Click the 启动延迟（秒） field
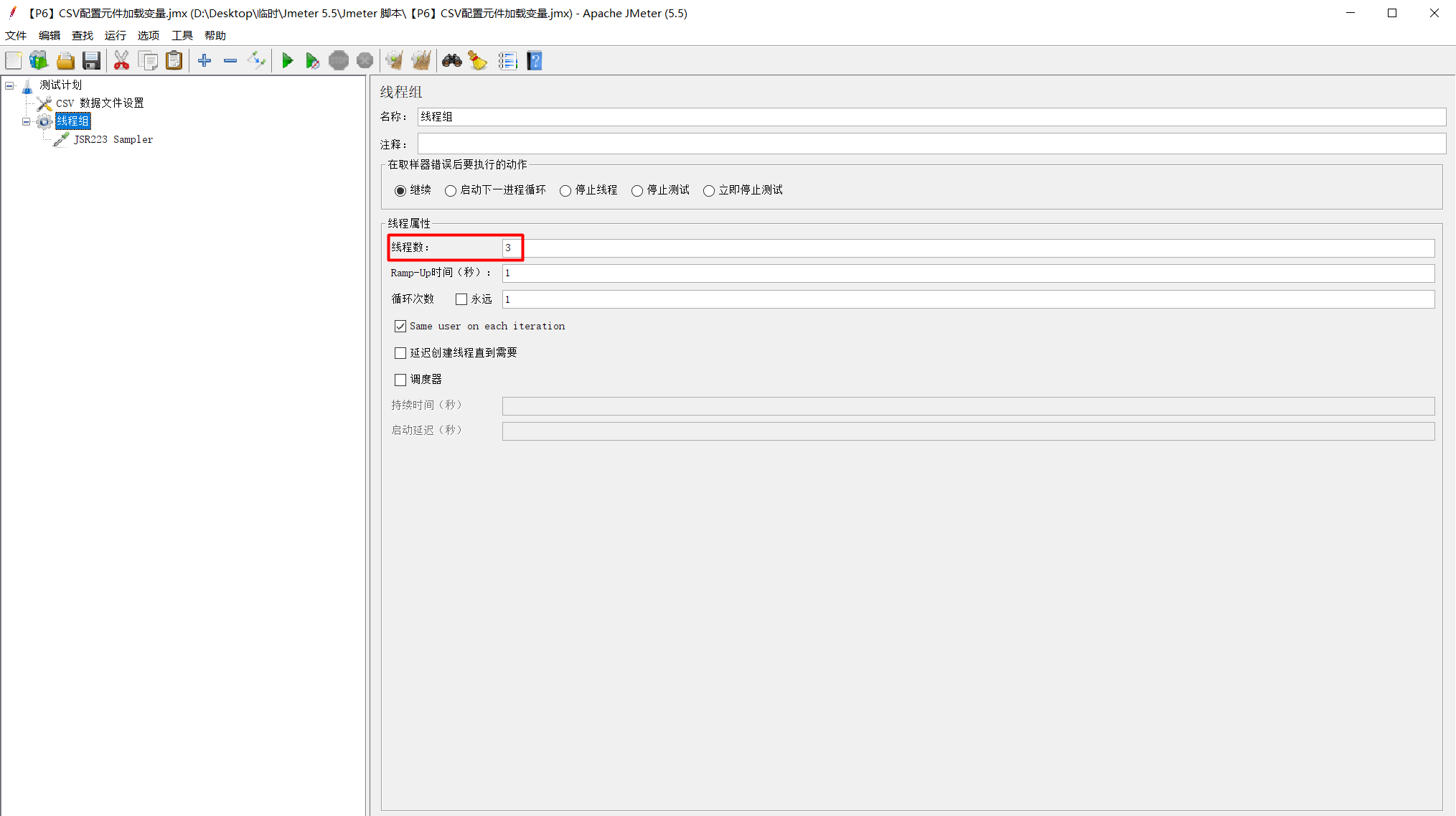Screen dimensions: 1456x816 [x=968, y=431]
